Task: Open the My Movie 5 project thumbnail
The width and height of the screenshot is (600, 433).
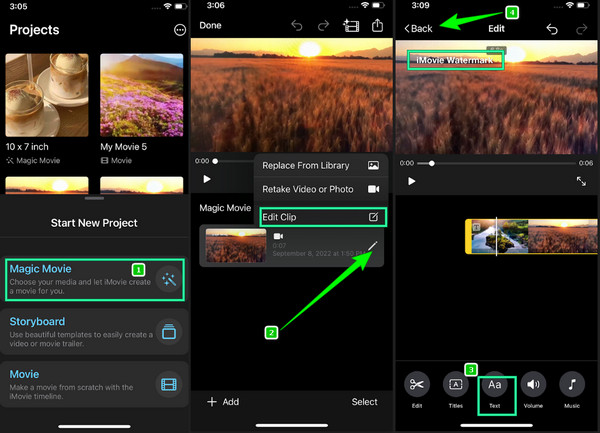Action: (x=142, y=95)
